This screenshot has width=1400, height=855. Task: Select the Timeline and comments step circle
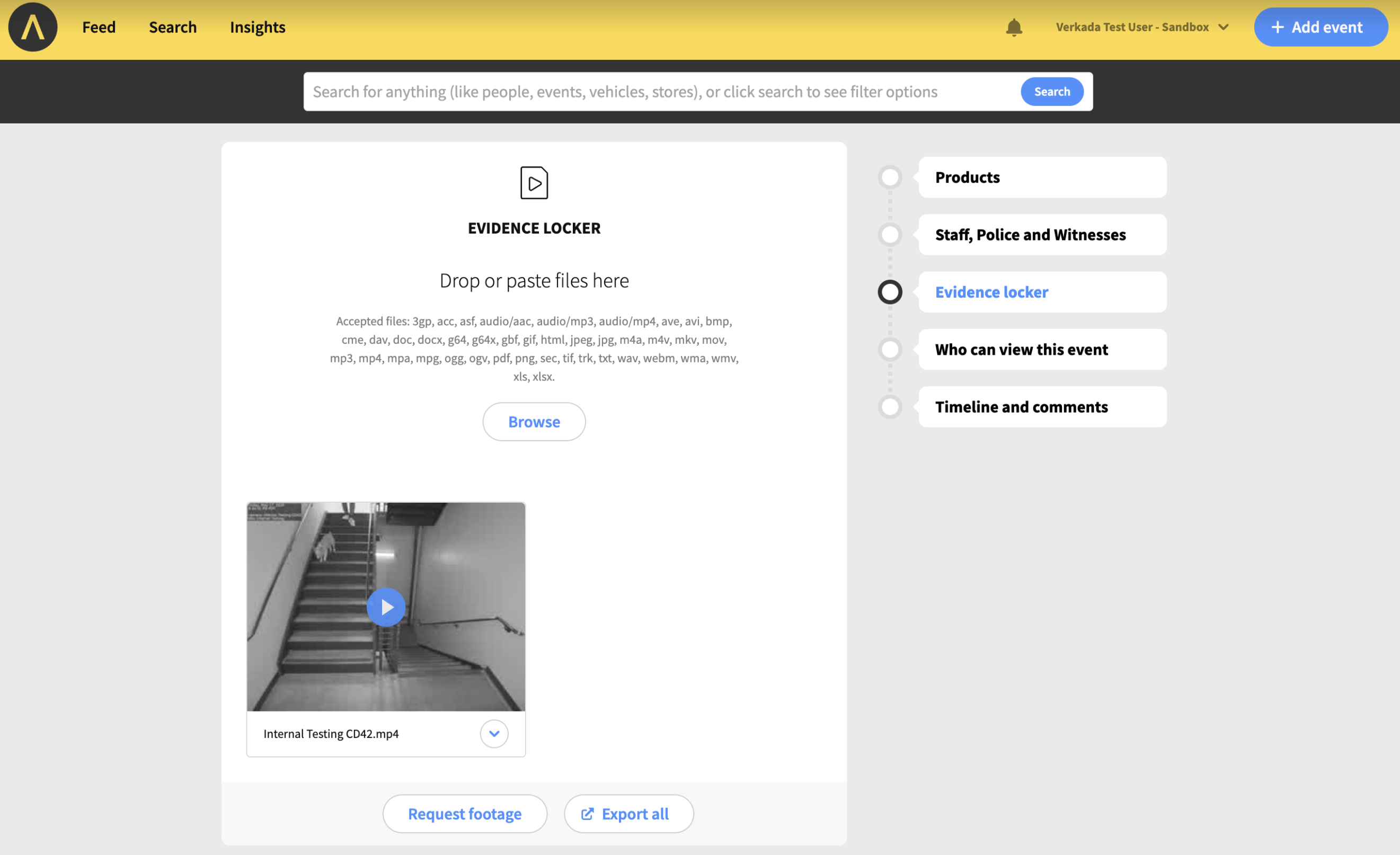coord(890,407)
